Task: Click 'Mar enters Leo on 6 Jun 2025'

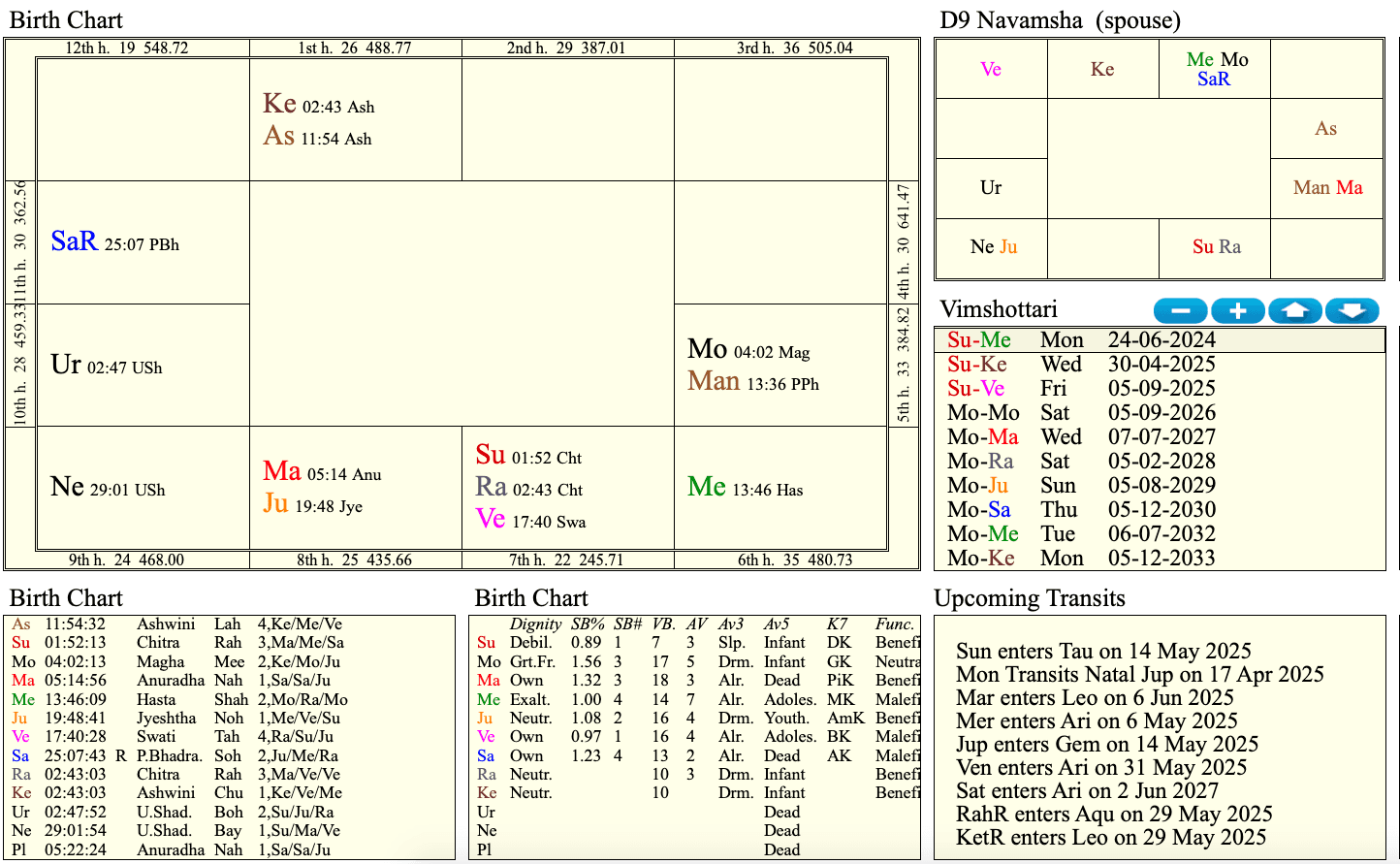Action: click(x=1095, y=697)
